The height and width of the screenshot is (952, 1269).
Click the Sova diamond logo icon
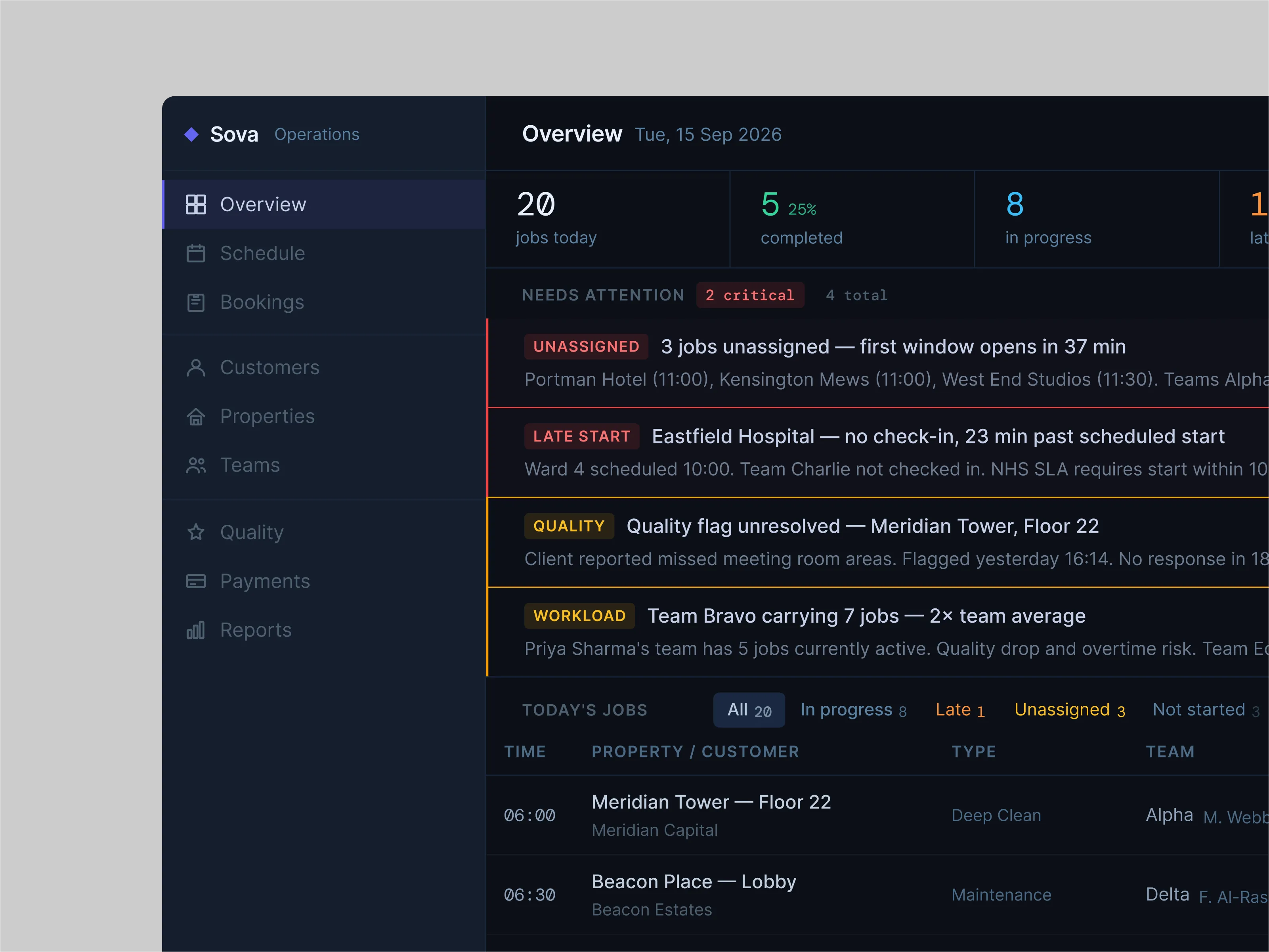[x=191, y=135]
